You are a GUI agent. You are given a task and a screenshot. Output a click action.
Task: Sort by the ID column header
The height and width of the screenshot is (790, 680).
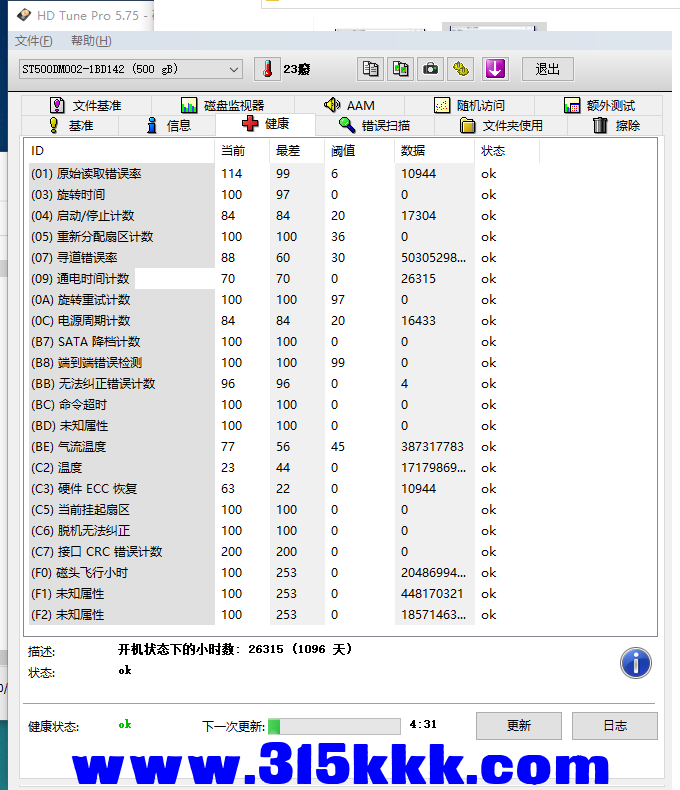pos(119,151)
